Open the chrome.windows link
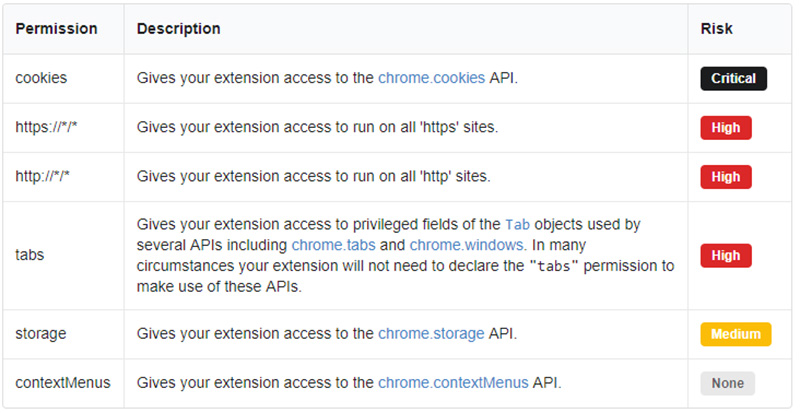Viewport: 800px width, 413px height. 466,245
